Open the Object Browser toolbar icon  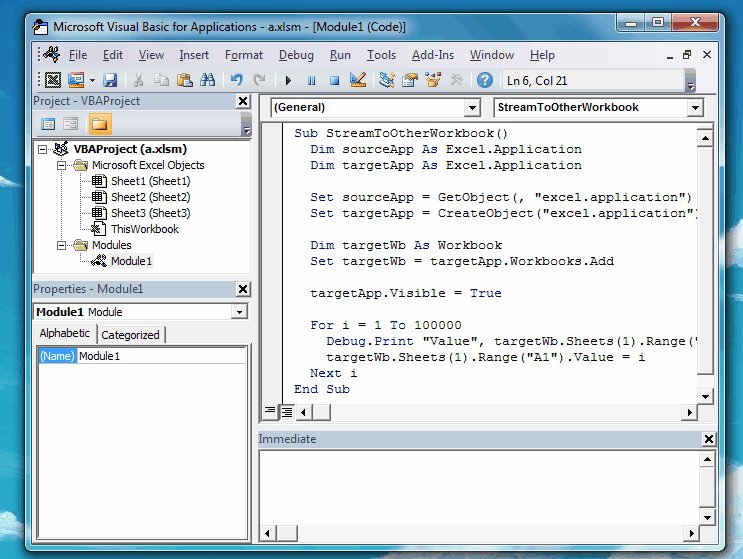tap(433, 80)
